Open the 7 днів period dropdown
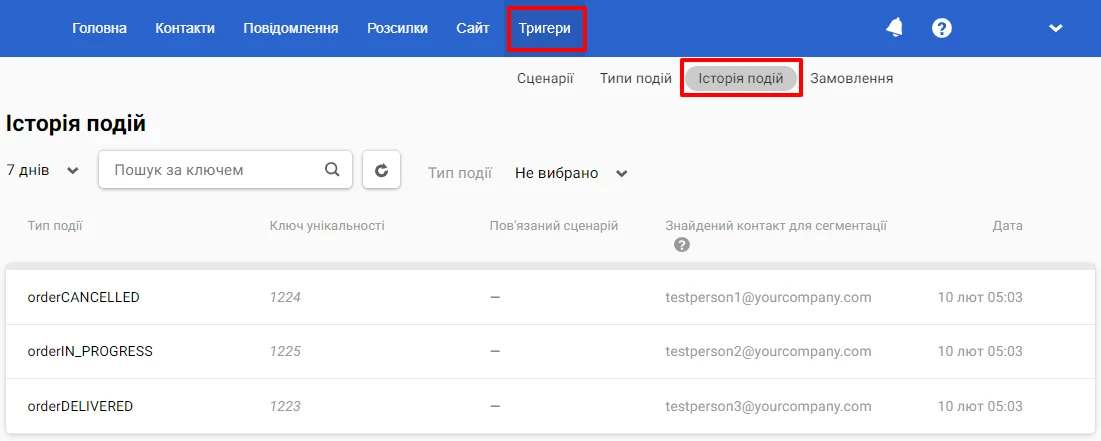The image size is (1101, 441). click(x=42, y=171)
